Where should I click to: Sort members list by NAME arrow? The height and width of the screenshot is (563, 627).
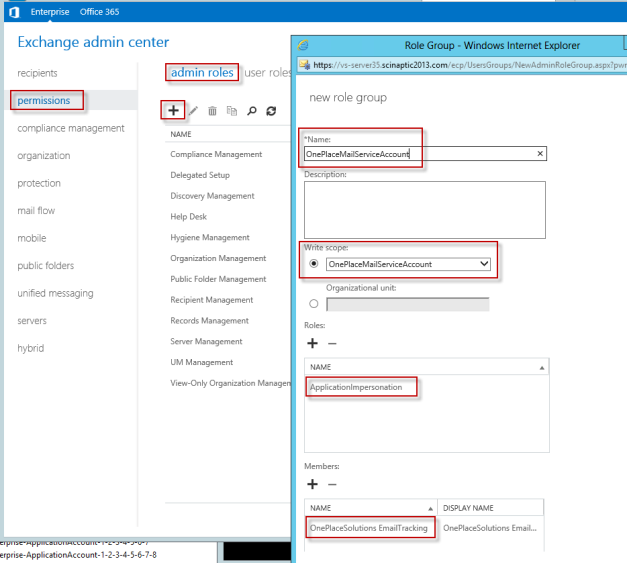coord(430,509)
